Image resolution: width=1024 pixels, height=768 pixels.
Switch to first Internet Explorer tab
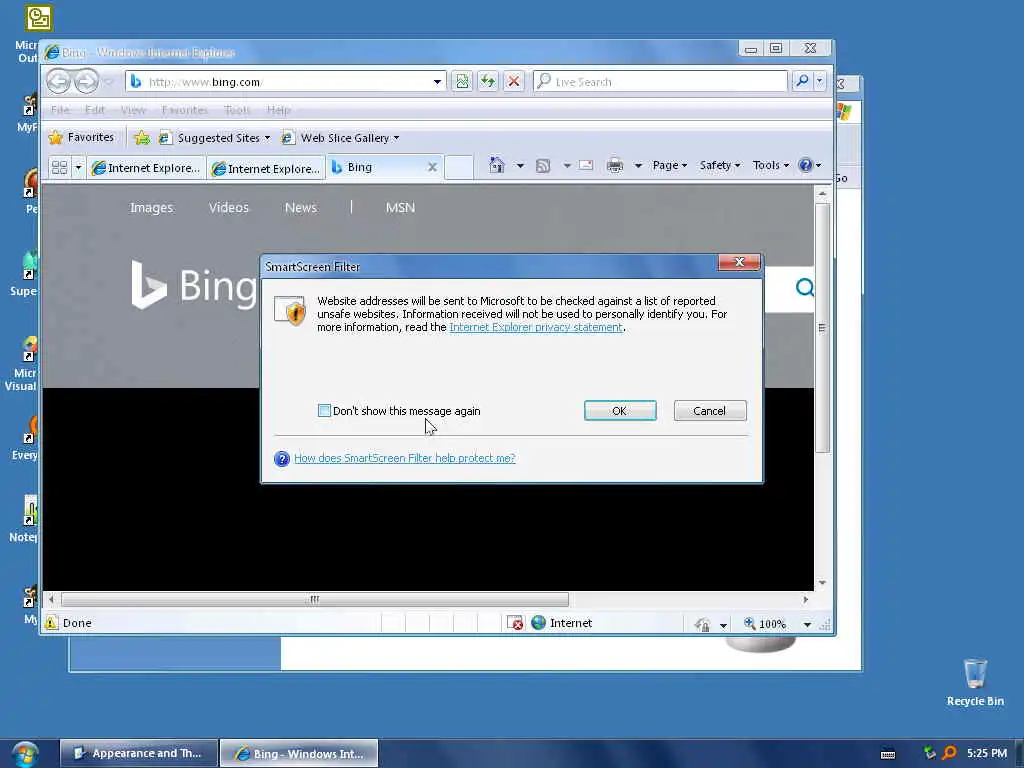click(146, 168)
